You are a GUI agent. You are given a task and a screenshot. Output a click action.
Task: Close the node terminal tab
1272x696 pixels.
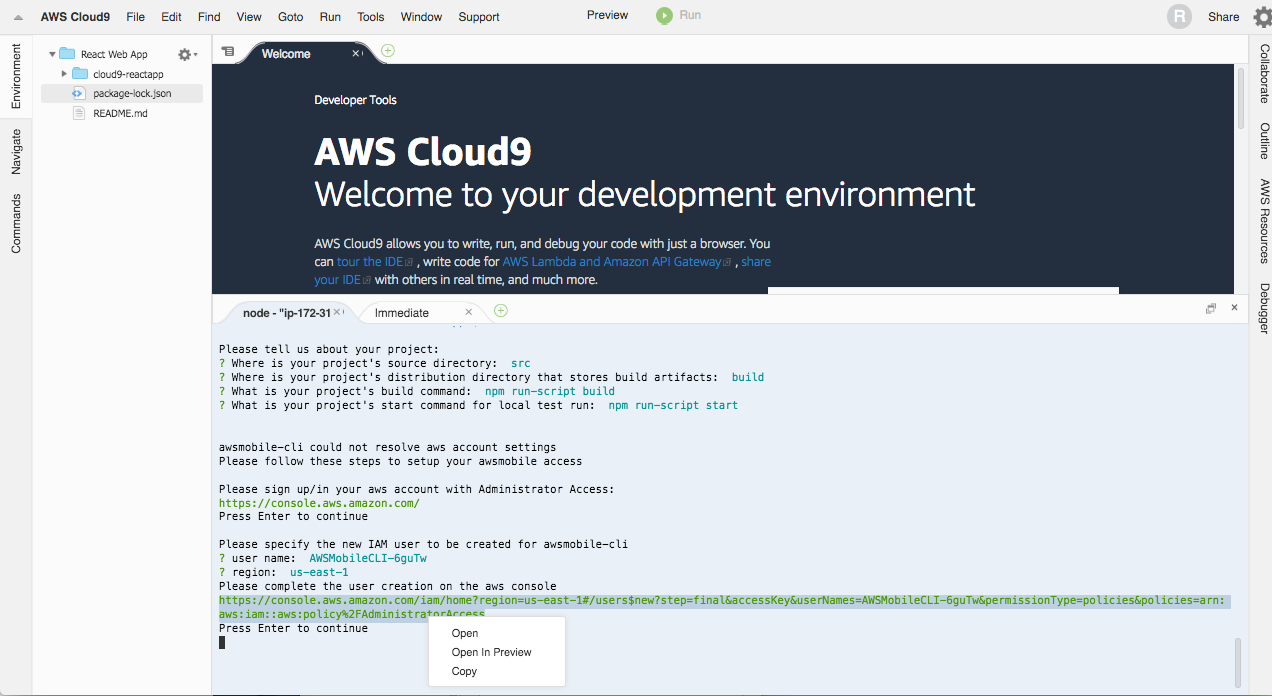[x=337, y=312]
